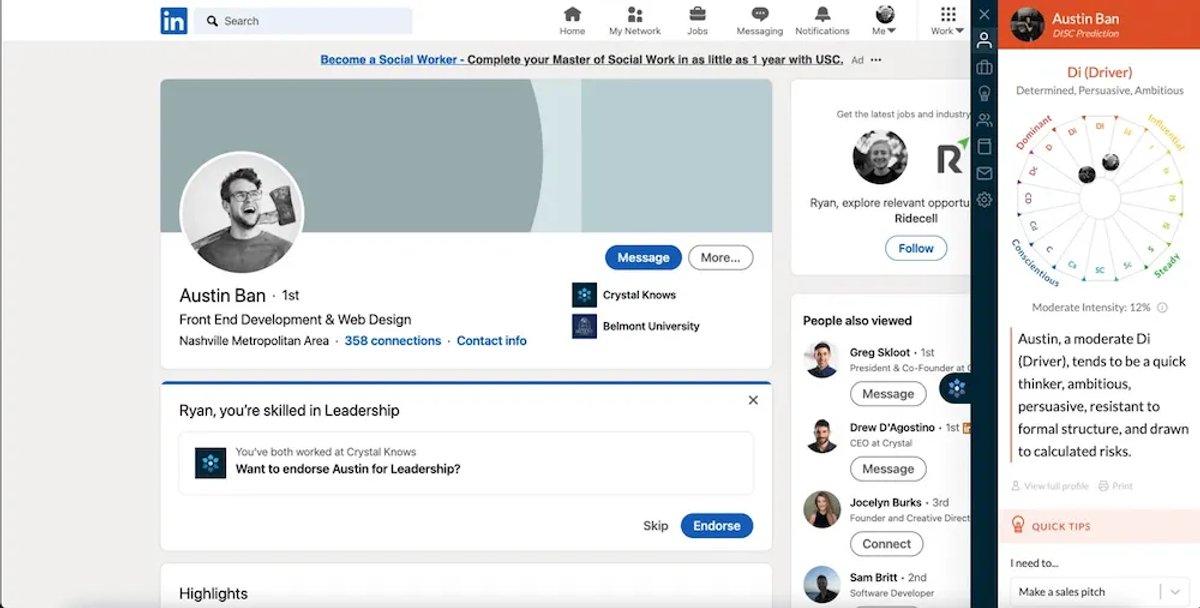Message Greg Skloot
Image resolution: width=1200 pixels, height=608 pixels.
click(888, 394)
